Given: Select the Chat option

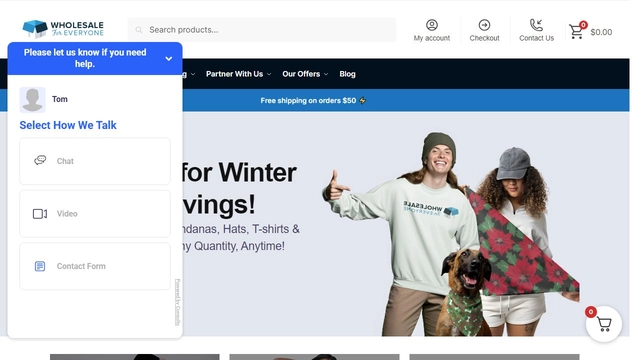Looking at the screenshot, I should point(95,161).
